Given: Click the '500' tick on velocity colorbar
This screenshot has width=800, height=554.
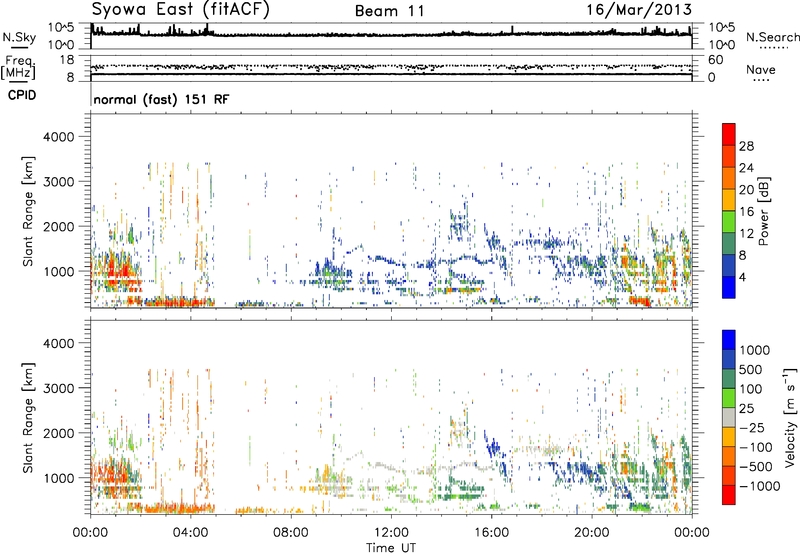Looking at the screenshot, I should pos(753,370).
